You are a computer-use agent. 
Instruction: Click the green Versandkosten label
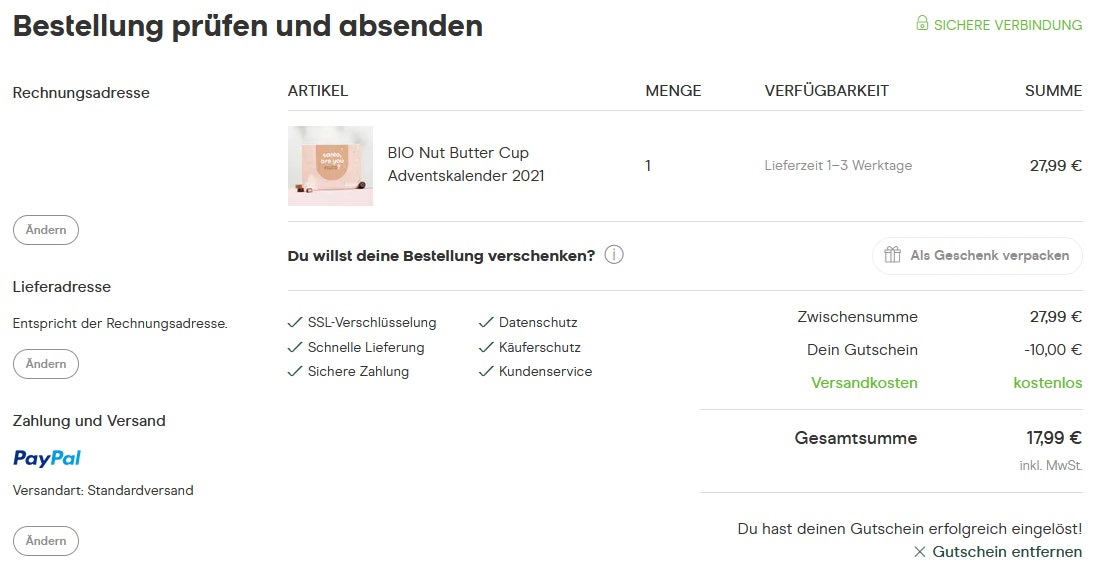pyautogui.click(x=864, y=383)
